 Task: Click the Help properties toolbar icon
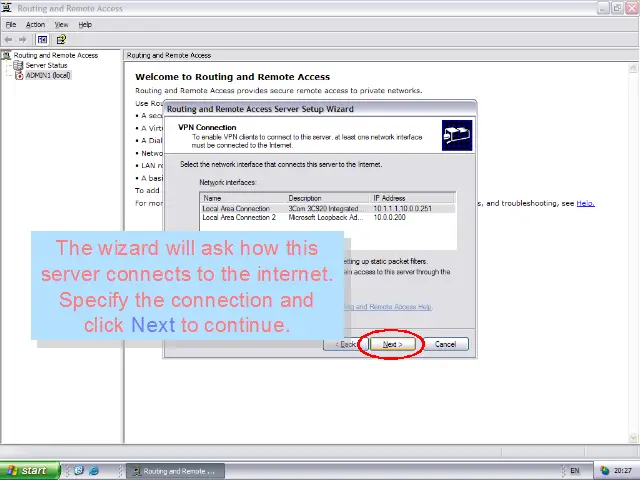(x=61, y=40)
